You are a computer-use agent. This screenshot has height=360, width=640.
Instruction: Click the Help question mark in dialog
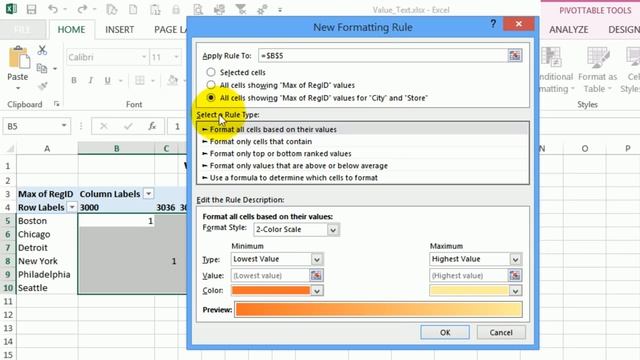coord(493,24)
